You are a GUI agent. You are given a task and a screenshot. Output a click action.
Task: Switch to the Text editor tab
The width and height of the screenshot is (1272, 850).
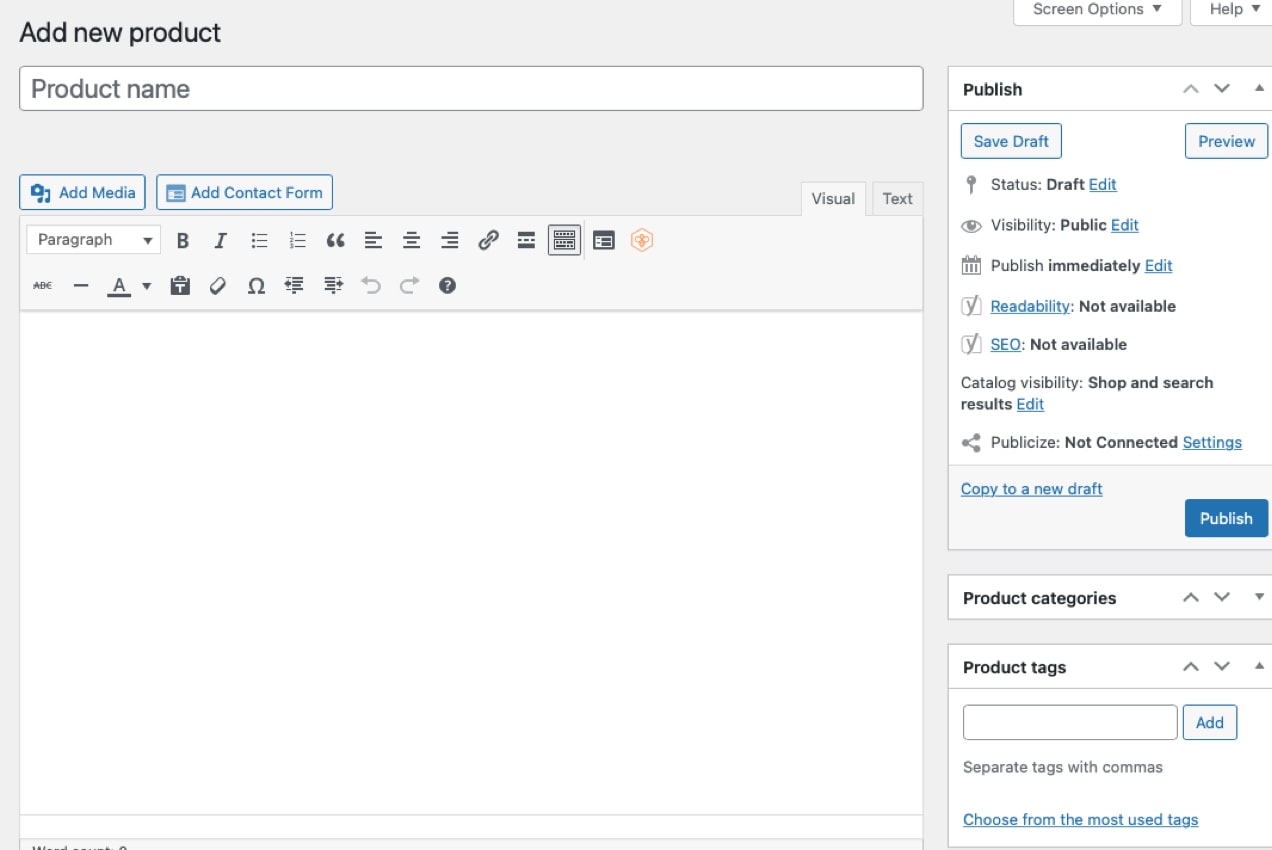point(896,198)
